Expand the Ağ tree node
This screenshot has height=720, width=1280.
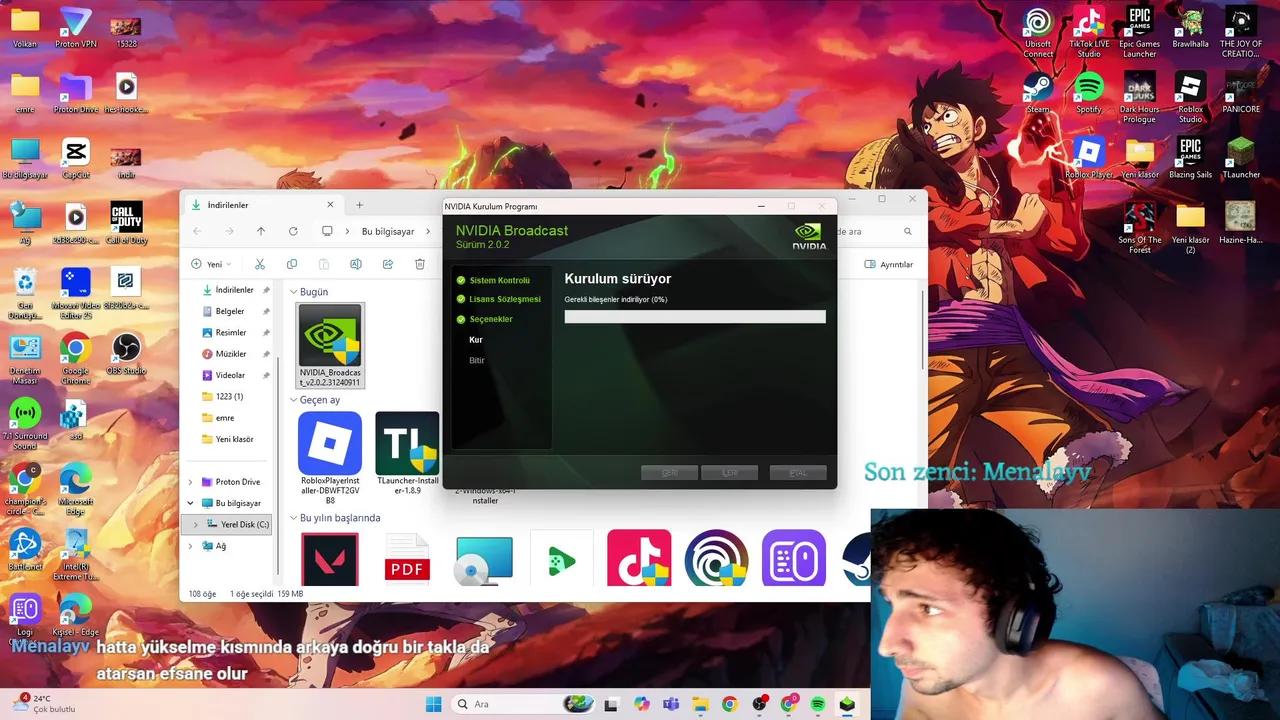pos(191,546)
